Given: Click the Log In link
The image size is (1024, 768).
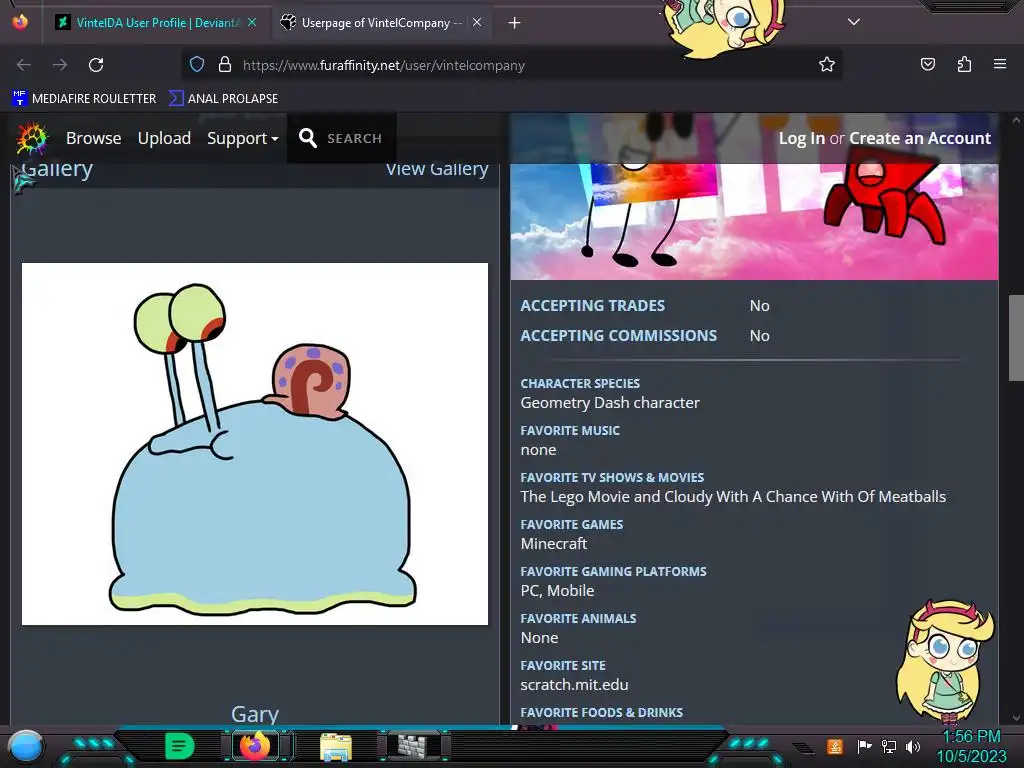Looking at the screenshot, I should [x=801, y=138].
